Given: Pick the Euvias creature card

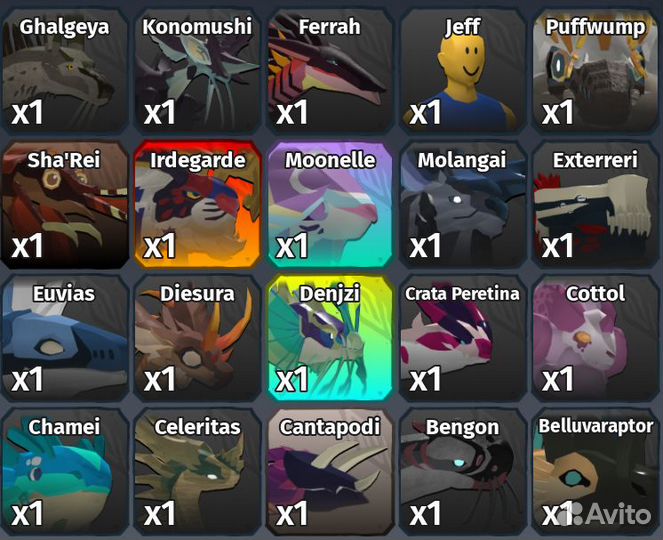Looking at the screenshot, I should (x=64, y=338).
